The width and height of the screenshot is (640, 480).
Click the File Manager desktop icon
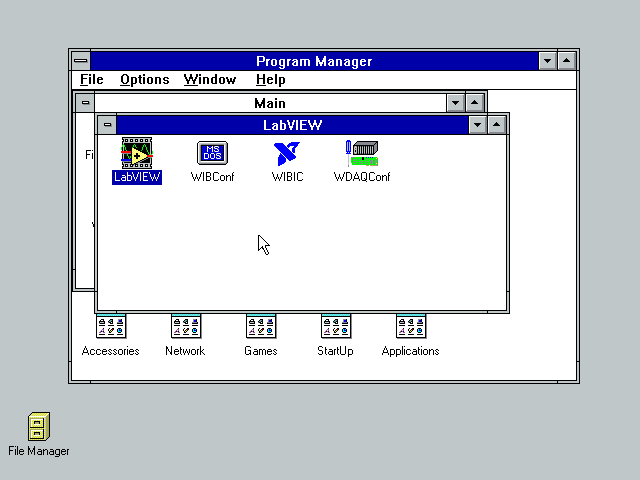[39, 427]
